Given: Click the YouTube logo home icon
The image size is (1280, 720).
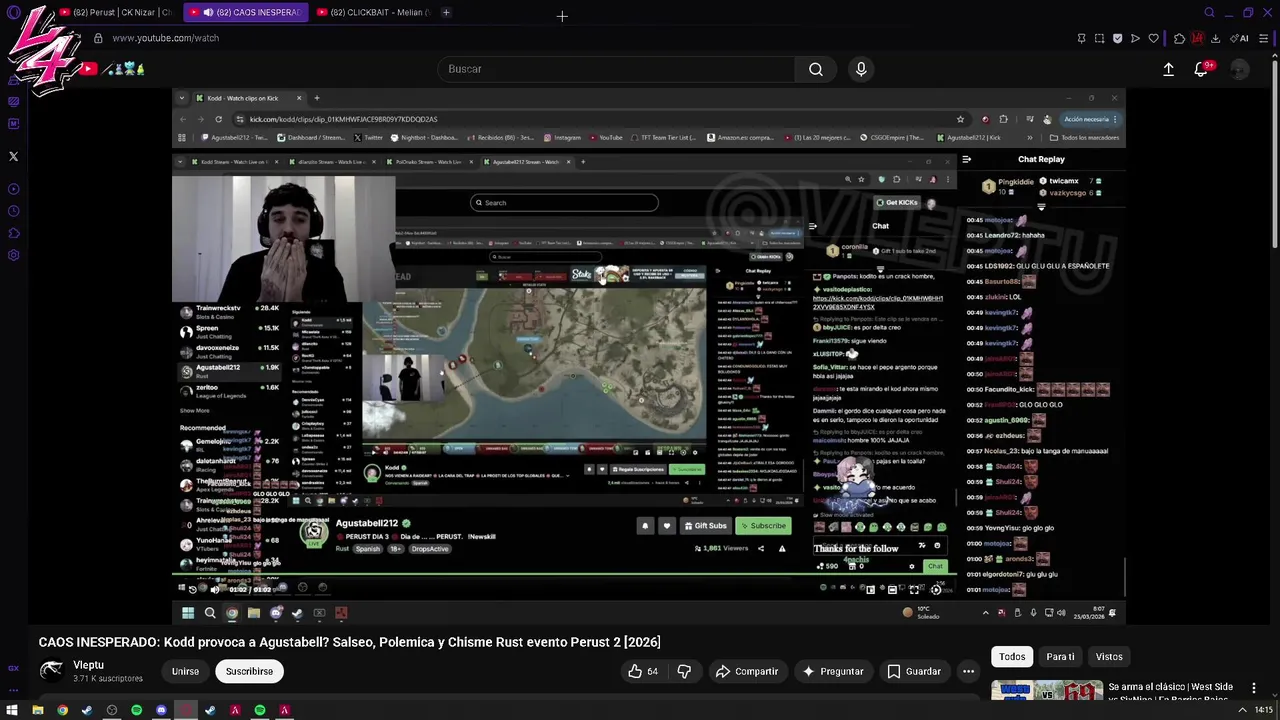Looking at the screenshot, I should click(88, 69).
